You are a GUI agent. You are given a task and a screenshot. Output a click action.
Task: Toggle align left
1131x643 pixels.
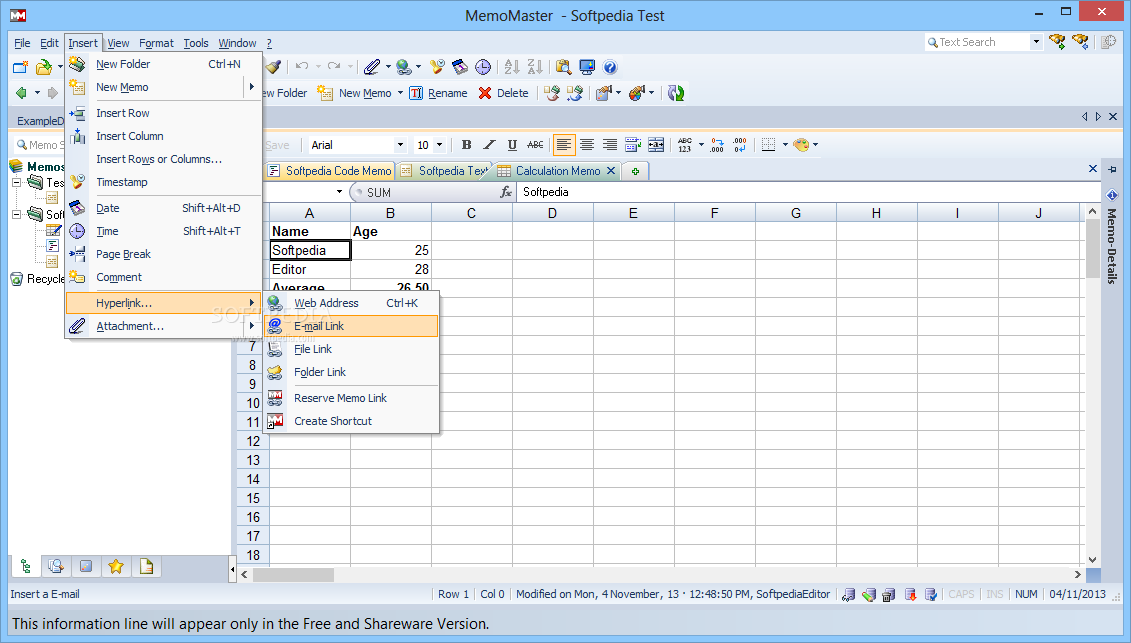pos(564,145)
